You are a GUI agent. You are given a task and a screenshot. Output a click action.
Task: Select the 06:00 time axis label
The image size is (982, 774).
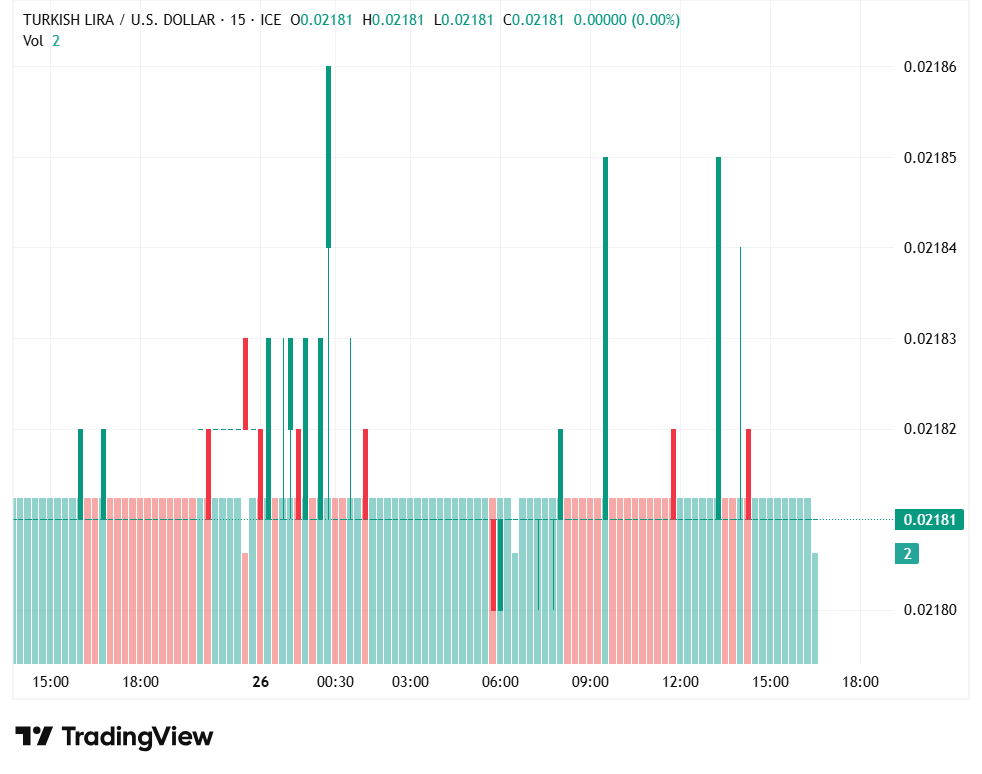(500, 682)
